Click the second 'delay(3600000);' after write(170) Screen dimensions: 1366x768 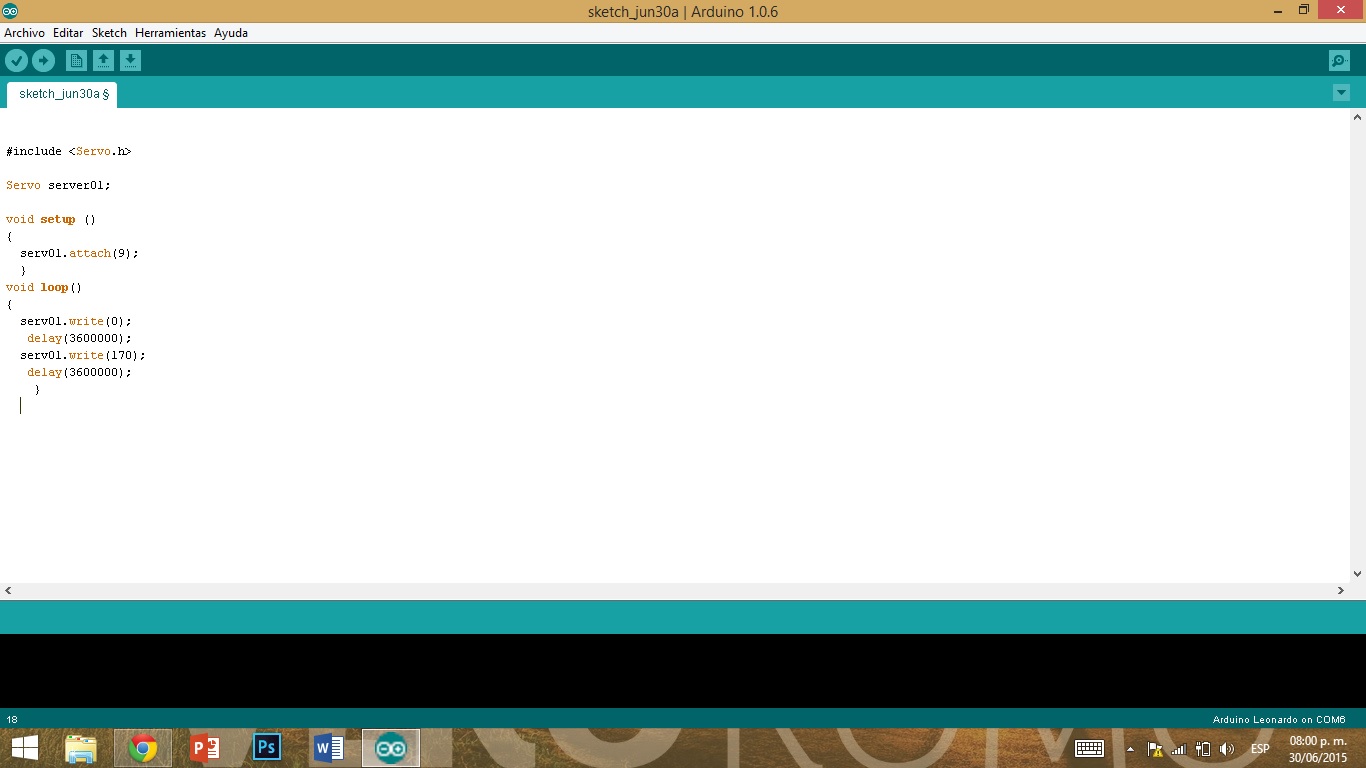[x=79, y=373]
